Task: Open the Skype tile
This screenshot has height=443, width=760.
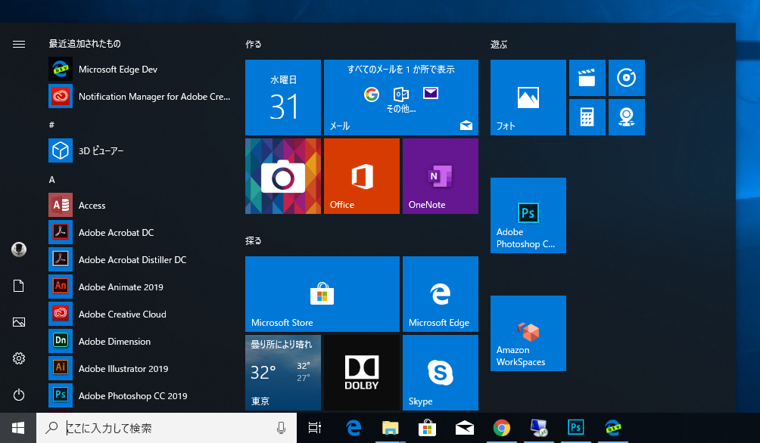Action: [x=441, y=373]
